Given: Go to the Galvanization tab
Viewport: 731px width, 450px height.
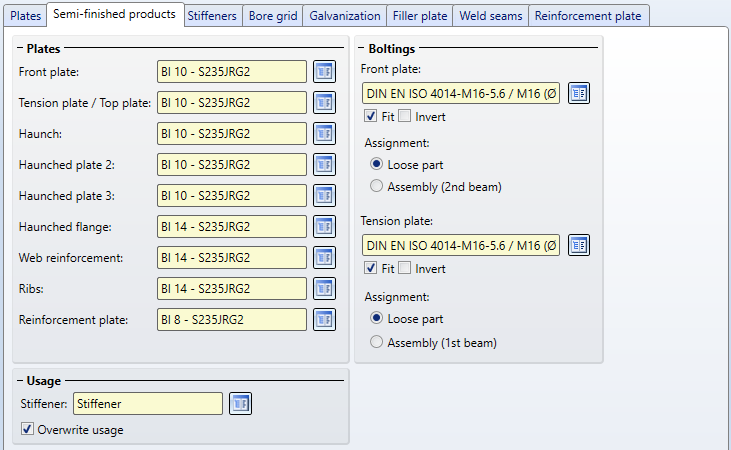Looking at the screenshot, I should pos(345,16).
